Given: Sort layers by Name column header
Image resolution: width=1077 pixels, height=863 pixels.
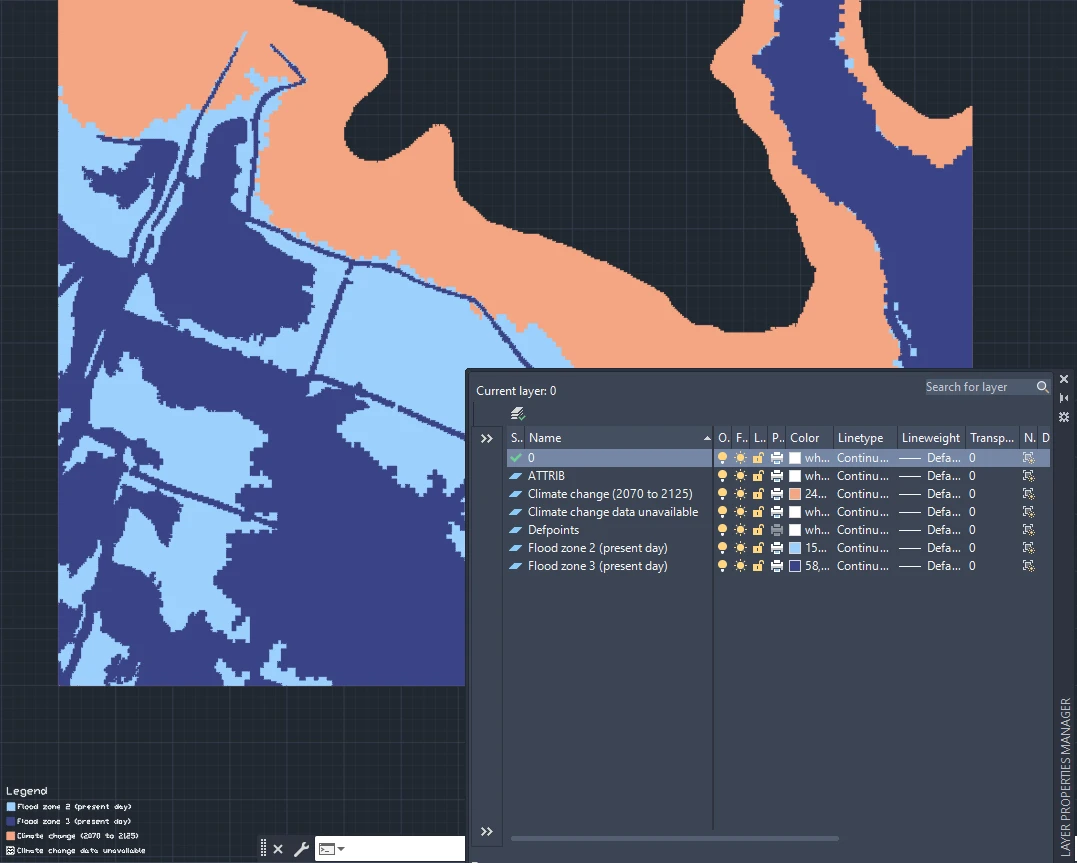Looking at the screenshot, I should click(x=619, y=438).
